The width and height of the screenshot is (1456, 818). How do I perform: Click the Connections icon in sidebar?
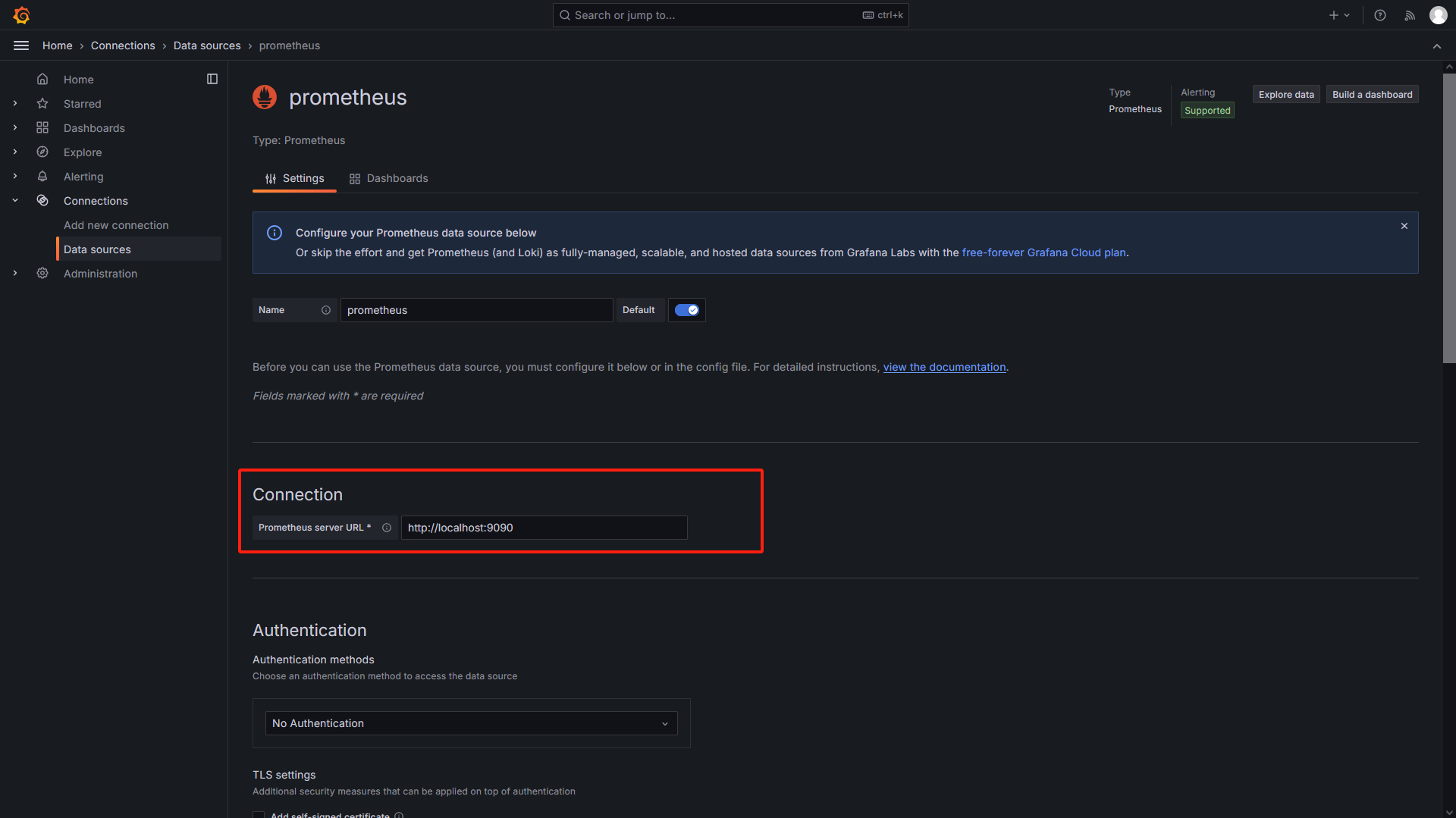tap(42, 201)
